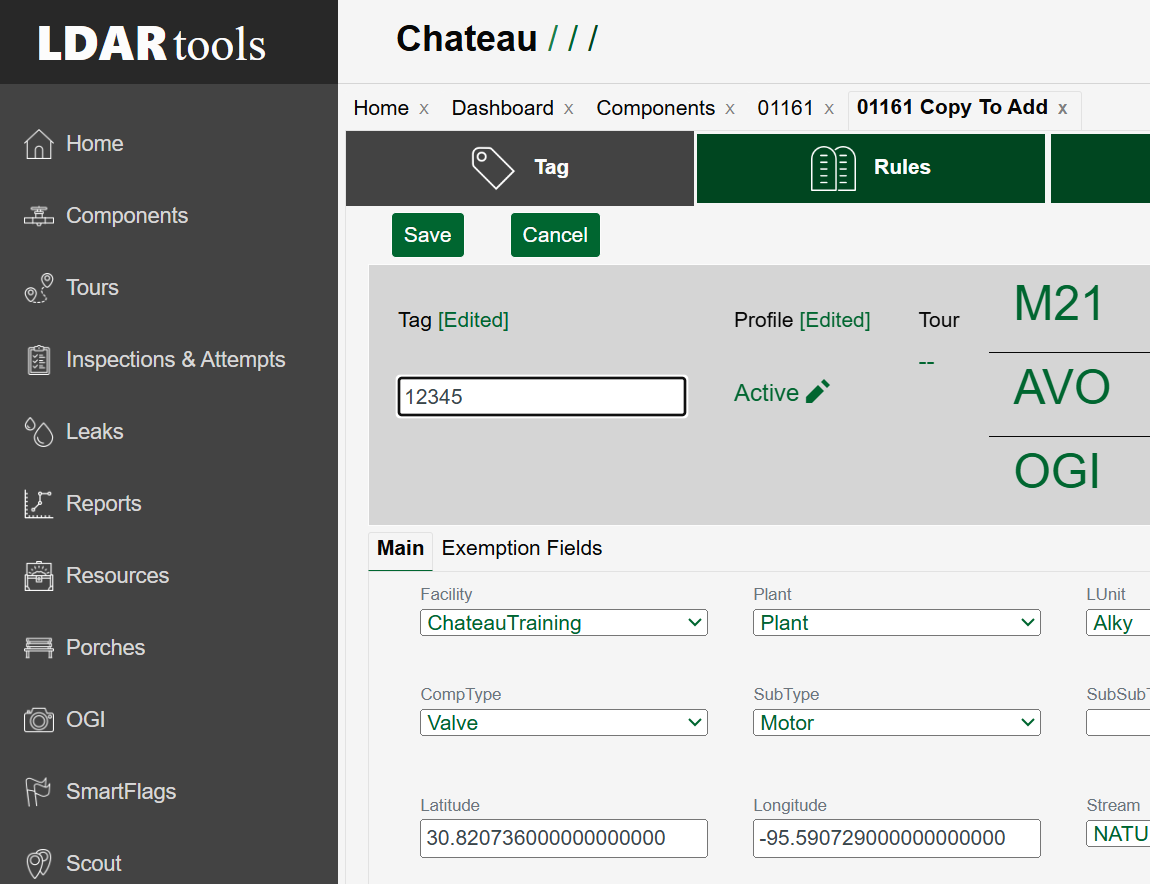Open the Tag section tab

(520, 168)
